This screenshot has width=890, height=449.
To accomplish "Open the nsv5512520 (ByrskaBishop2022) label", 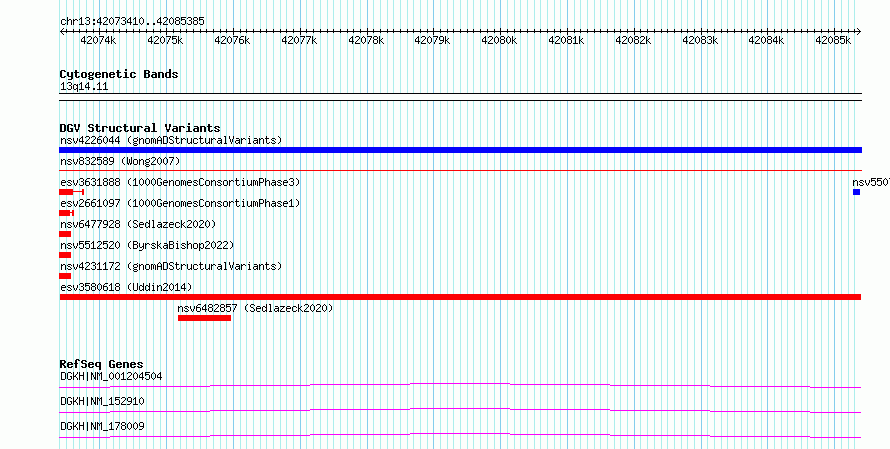I will pos(147,245).
